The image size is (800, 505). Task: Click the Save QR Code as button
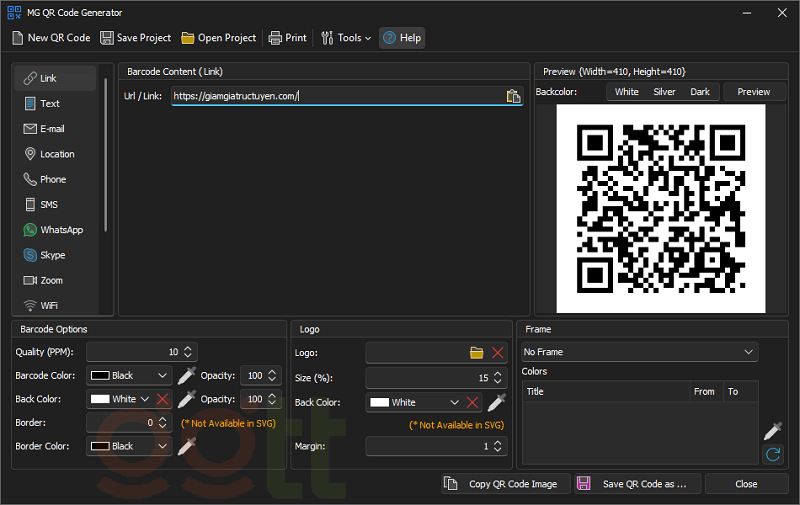[x=636, y=484]
